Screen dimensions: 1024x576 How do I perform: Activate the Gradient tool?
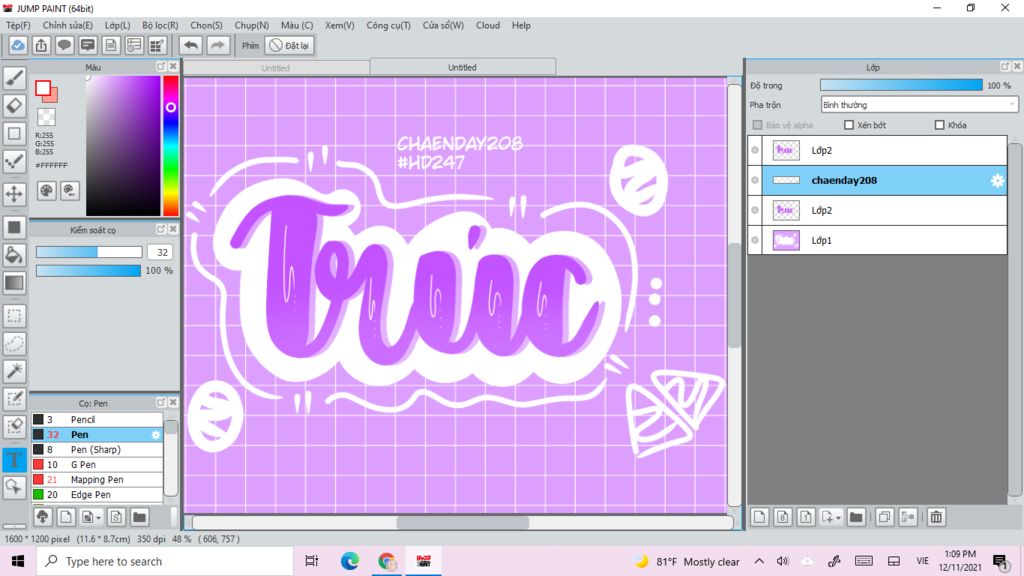click(14, 283)
